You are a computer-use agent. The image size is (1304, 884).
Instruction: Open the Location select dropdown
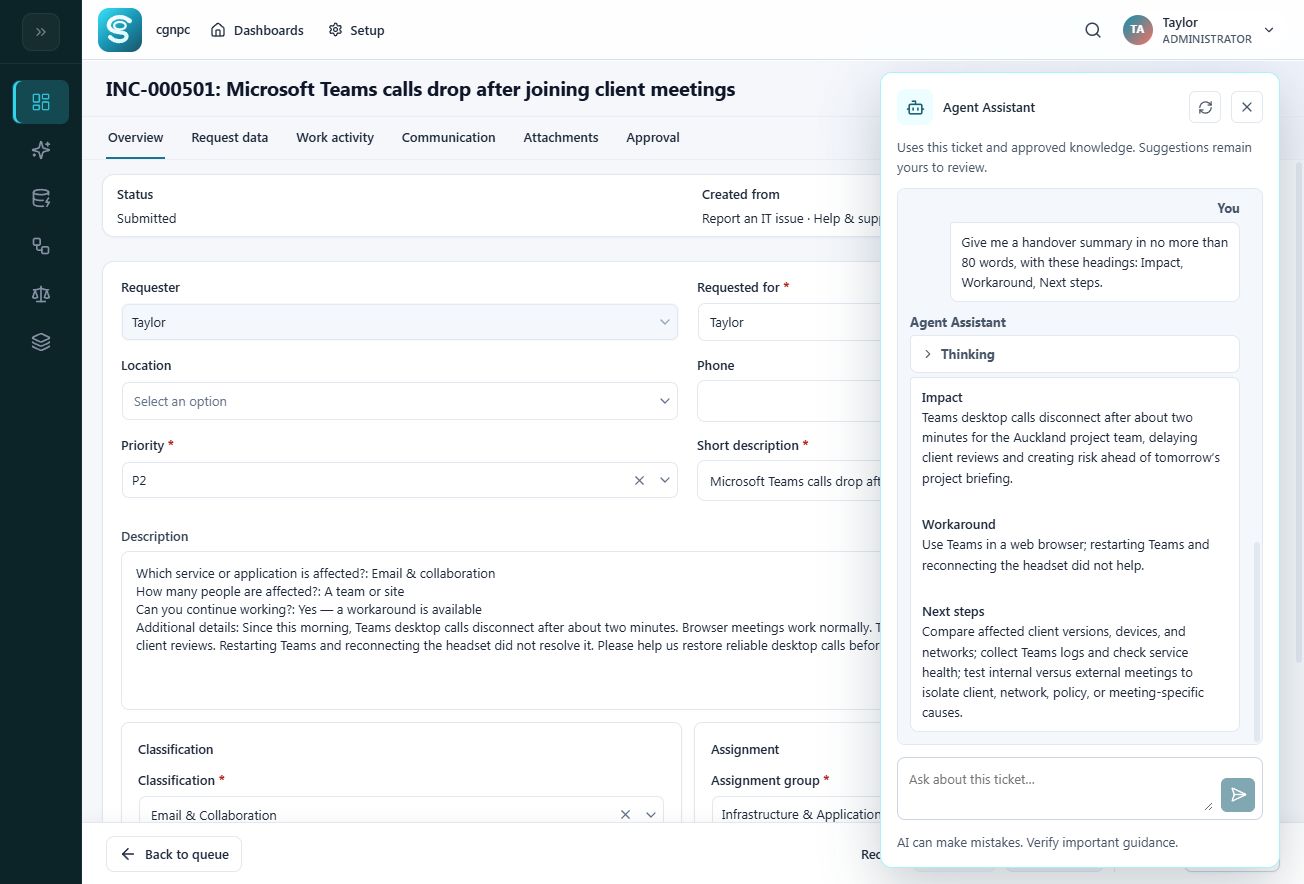point(399,401)
